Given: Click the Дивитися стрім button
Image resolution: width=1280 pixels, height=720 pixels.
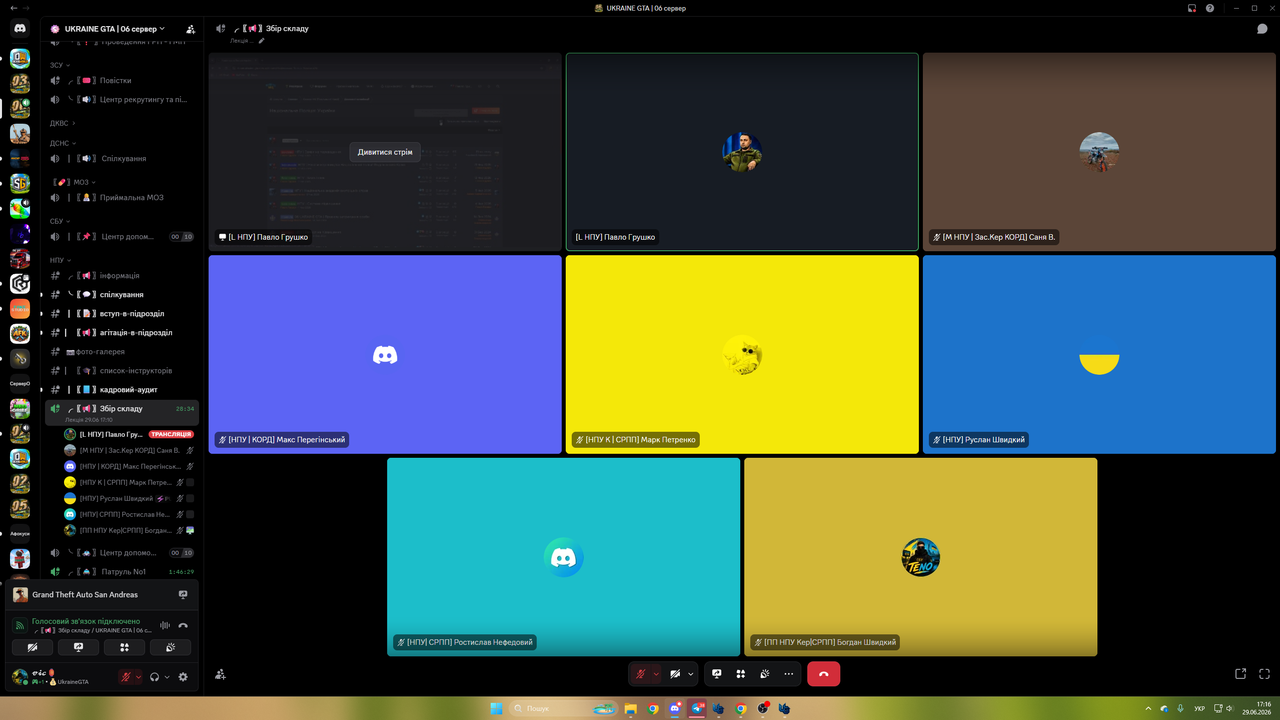Looking at the screenshot, I should (385, 152).
